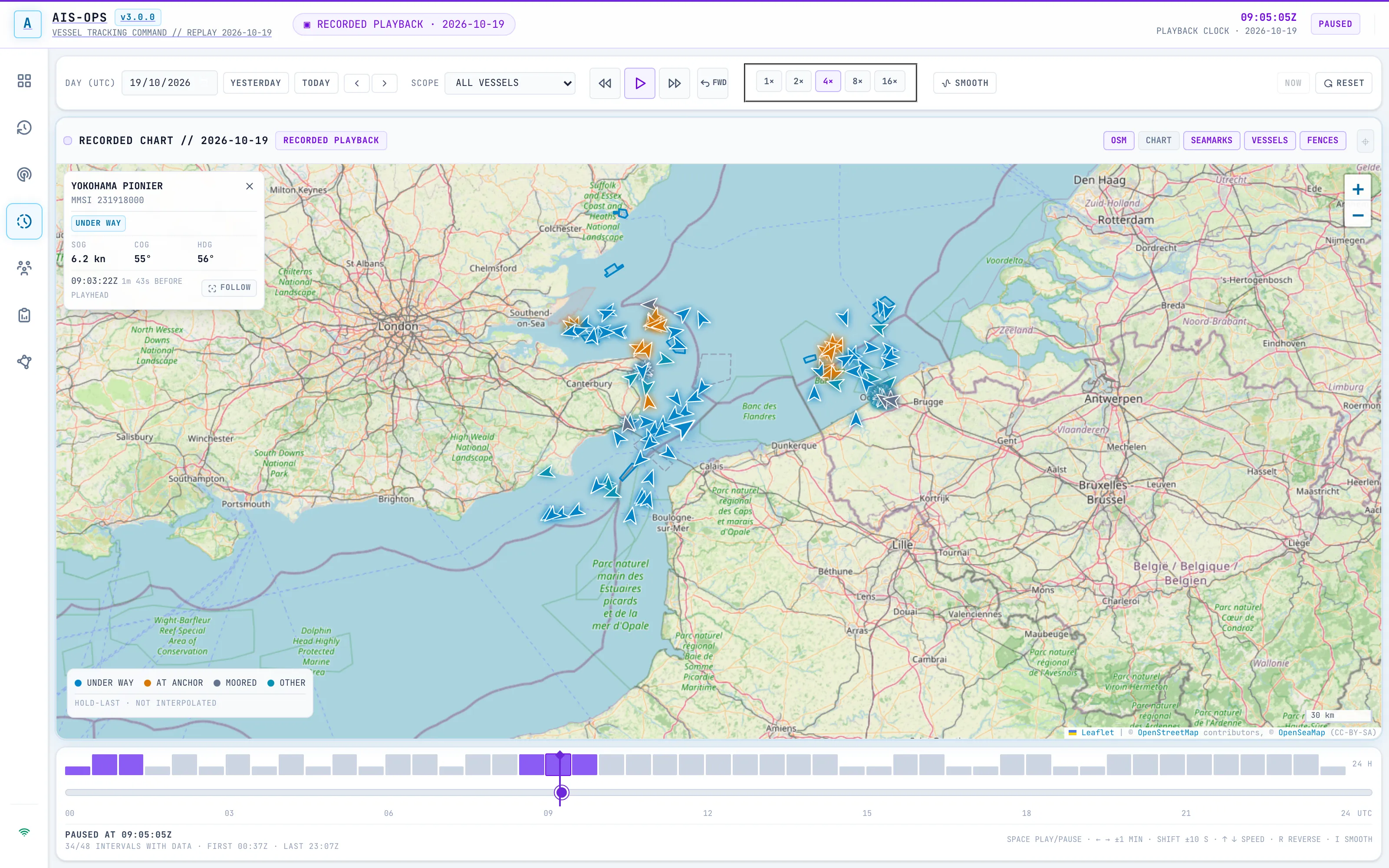Viewport: 1389px width, 868px height.
Task: Open the ALL VESSELS scope dropdown
Action: 510,83
